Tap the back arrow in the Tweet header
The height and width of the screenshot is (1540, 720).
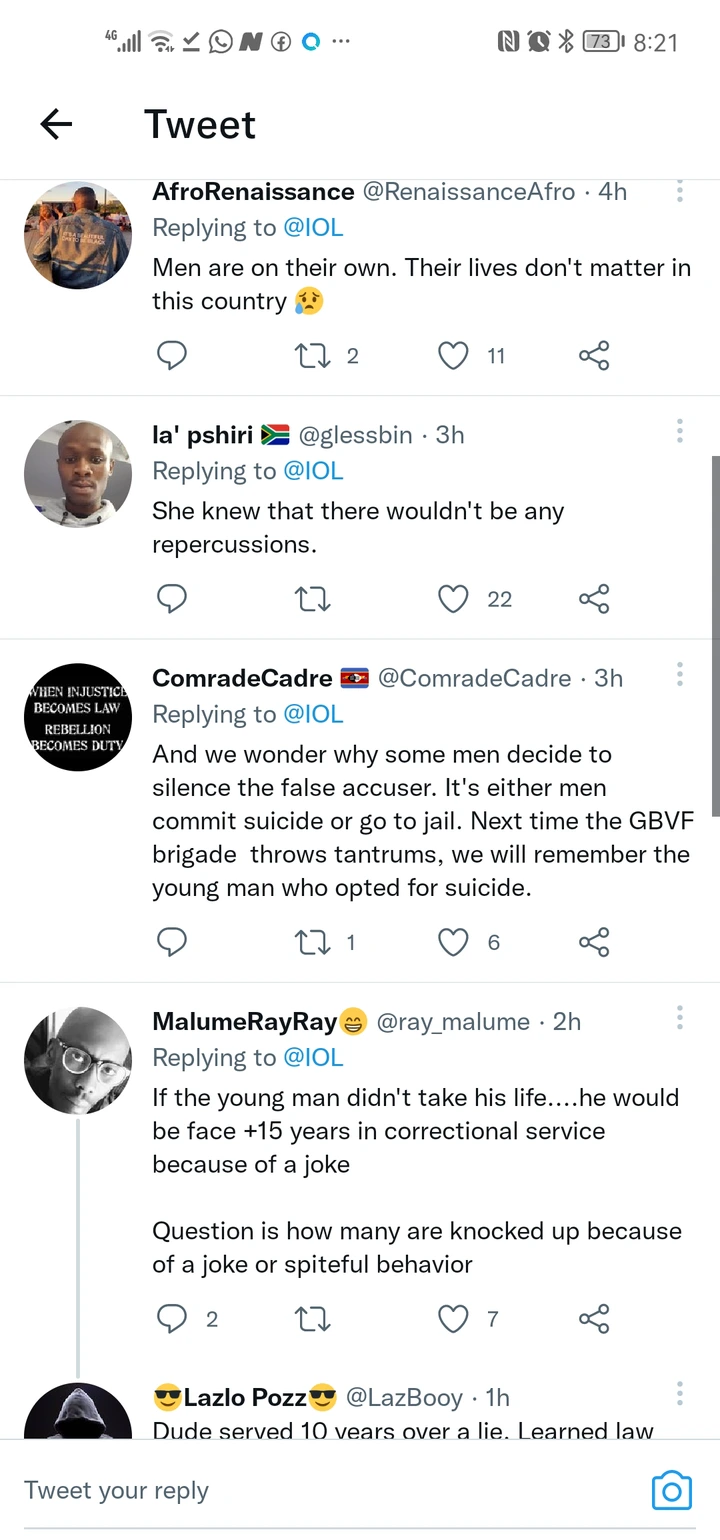[x=56, y=124]
